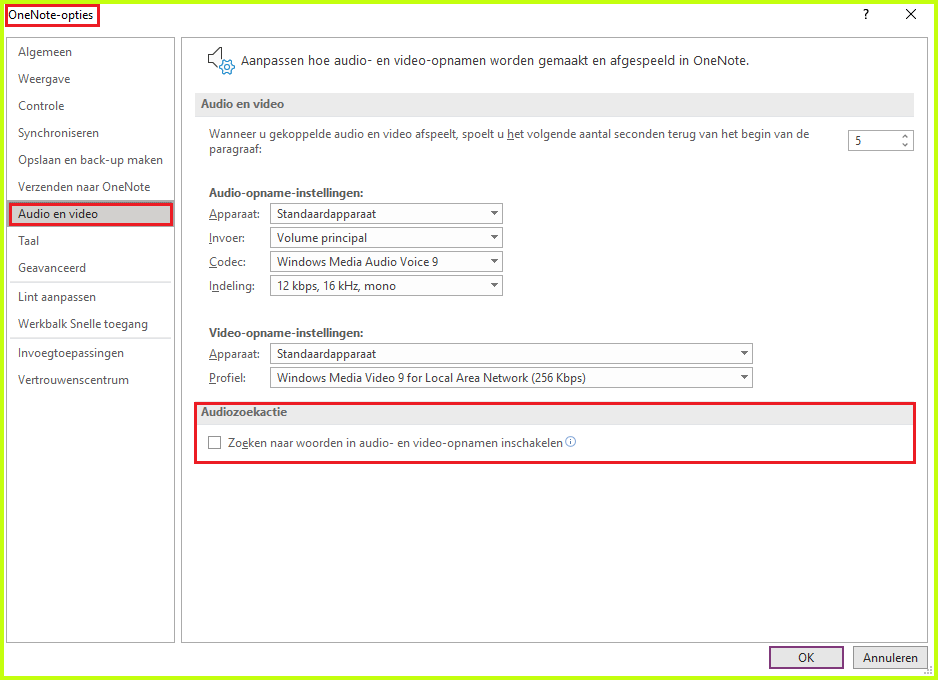Open the Indeling dropdown showing 12 kbps
The width and height of the screenshot is (942, 683).
(387, 287)
